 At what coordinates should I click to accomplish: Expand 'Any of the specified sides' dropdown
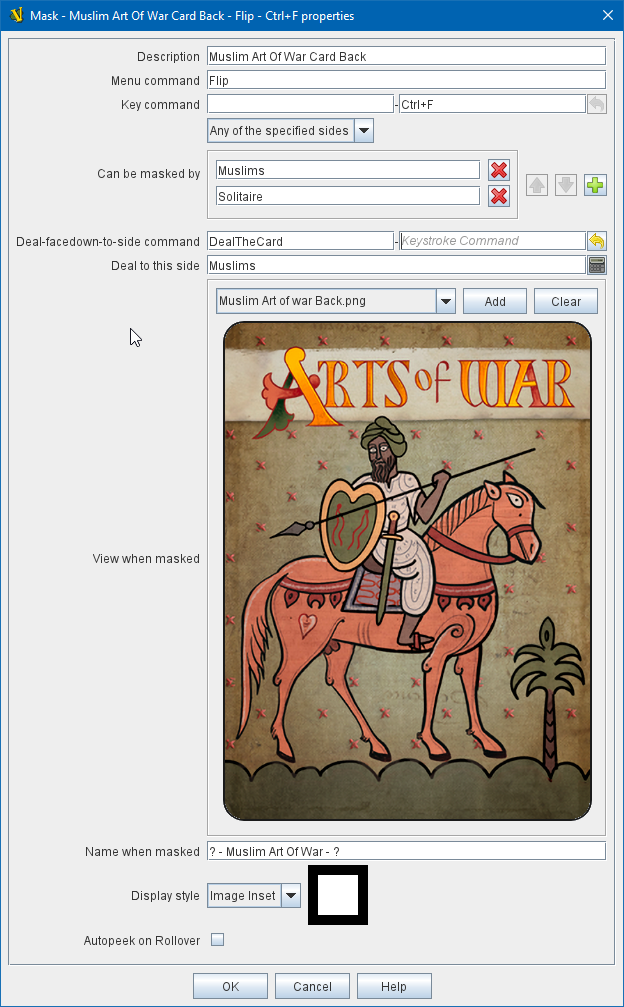coord(363,131)
